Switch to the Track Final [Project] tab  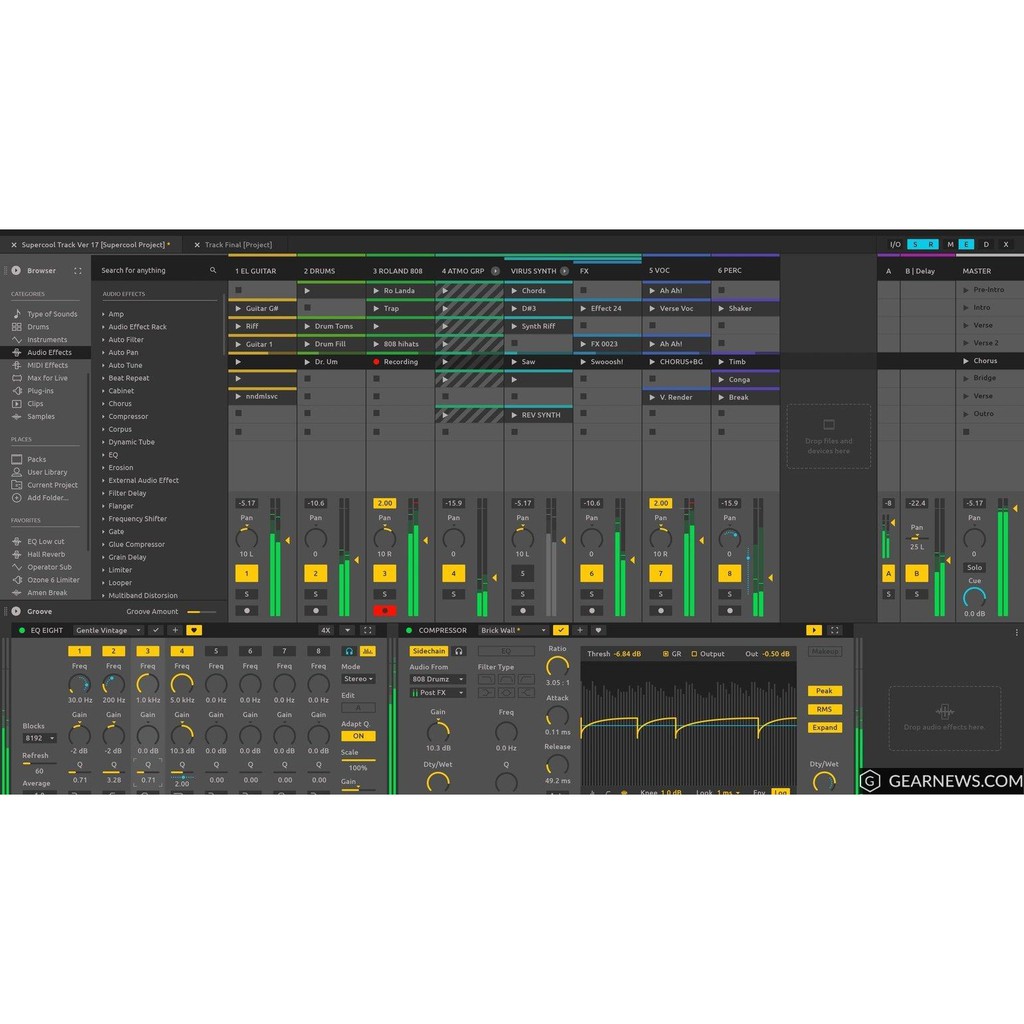click(238, 245)
